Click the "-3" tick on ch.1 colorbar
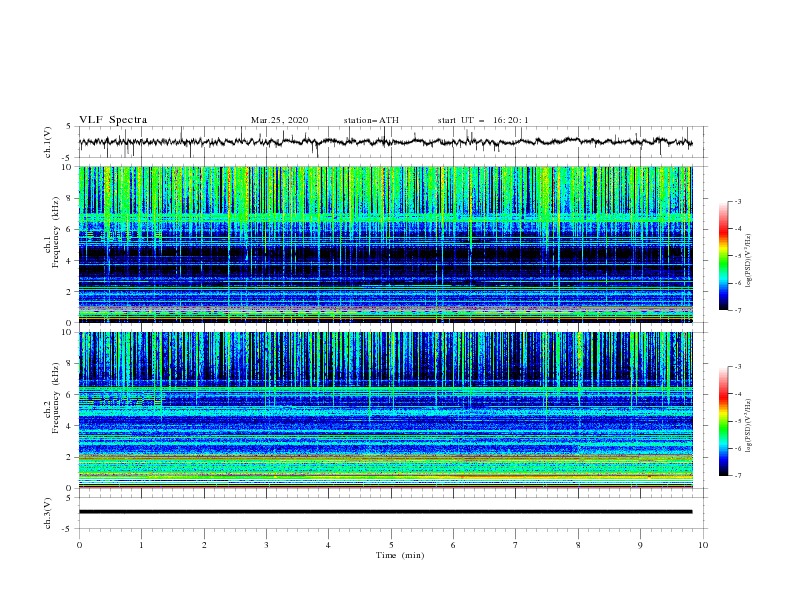 737,201
